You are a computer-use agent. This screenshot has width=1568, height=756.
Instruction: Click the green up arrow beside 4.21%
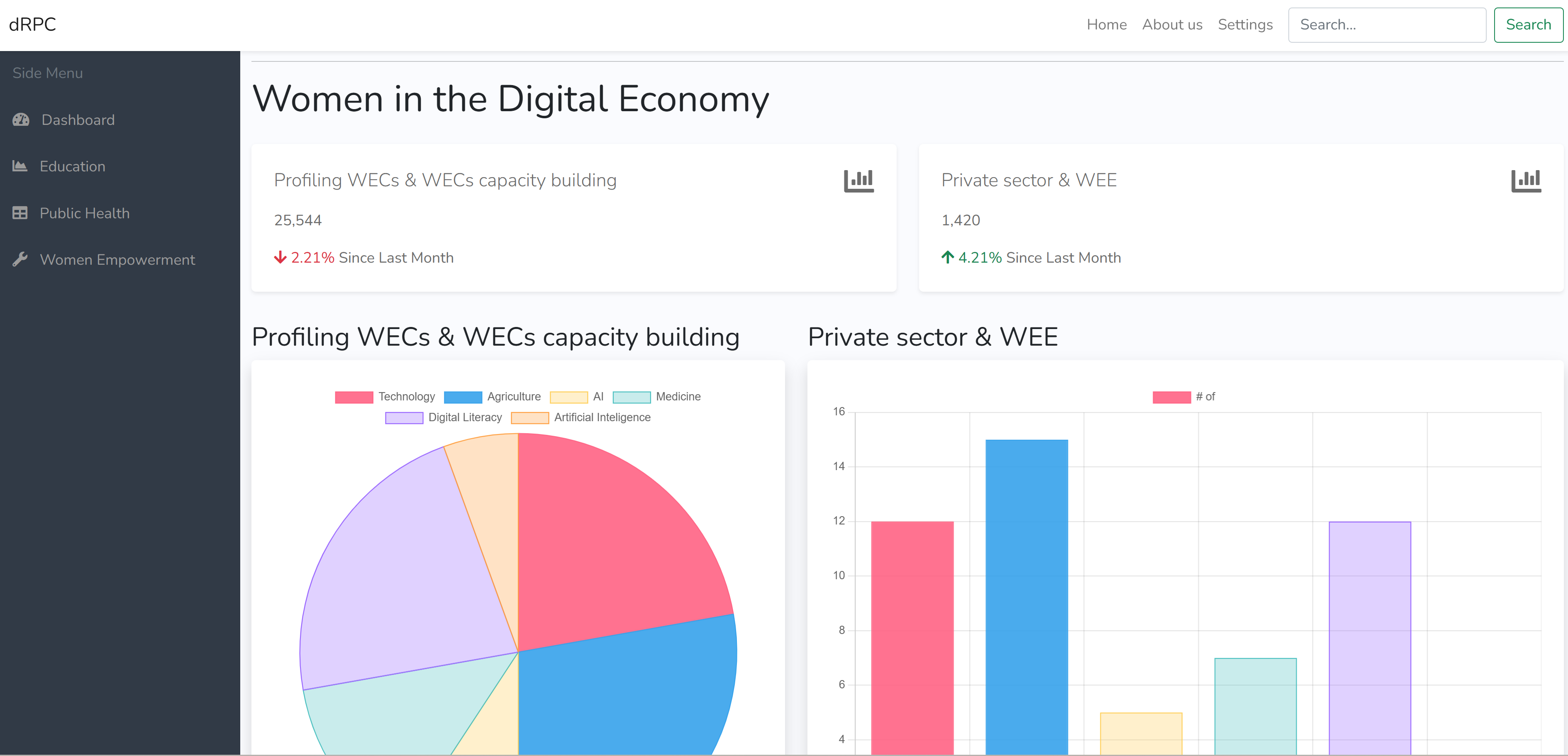click(x=947, y=258)
